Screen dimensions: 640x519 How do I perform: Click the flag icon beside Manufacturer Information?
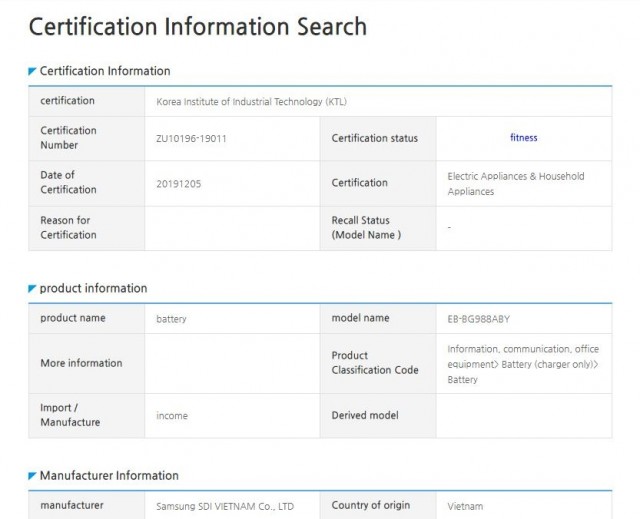point(33,476)
